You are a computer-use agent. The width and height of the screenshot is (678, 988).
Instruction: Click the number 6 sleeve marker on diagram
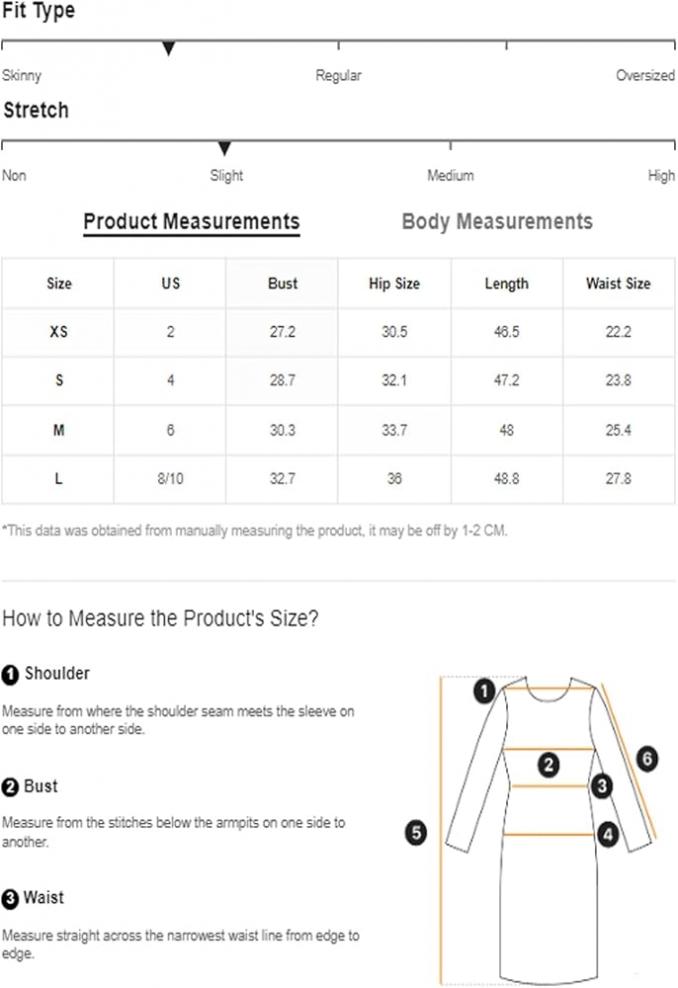tap(646, 758)
